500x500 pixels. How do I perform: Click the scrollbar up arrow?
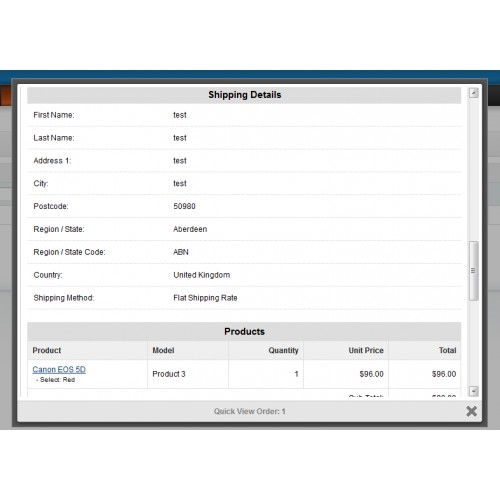473,93
